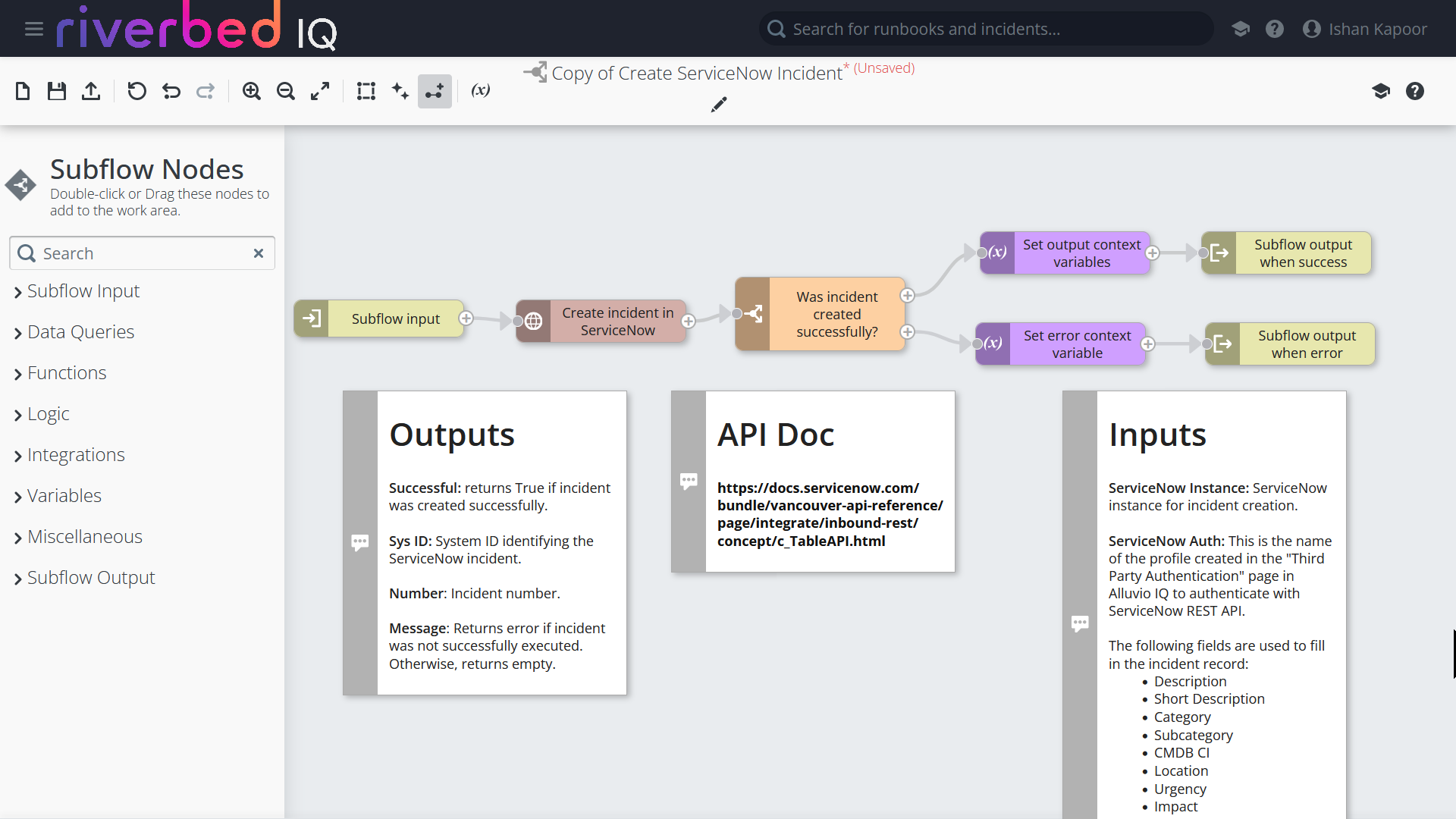Open the Integrations section
The height and width of the screenshot is (819, 1456).
[x=76, y=454]
